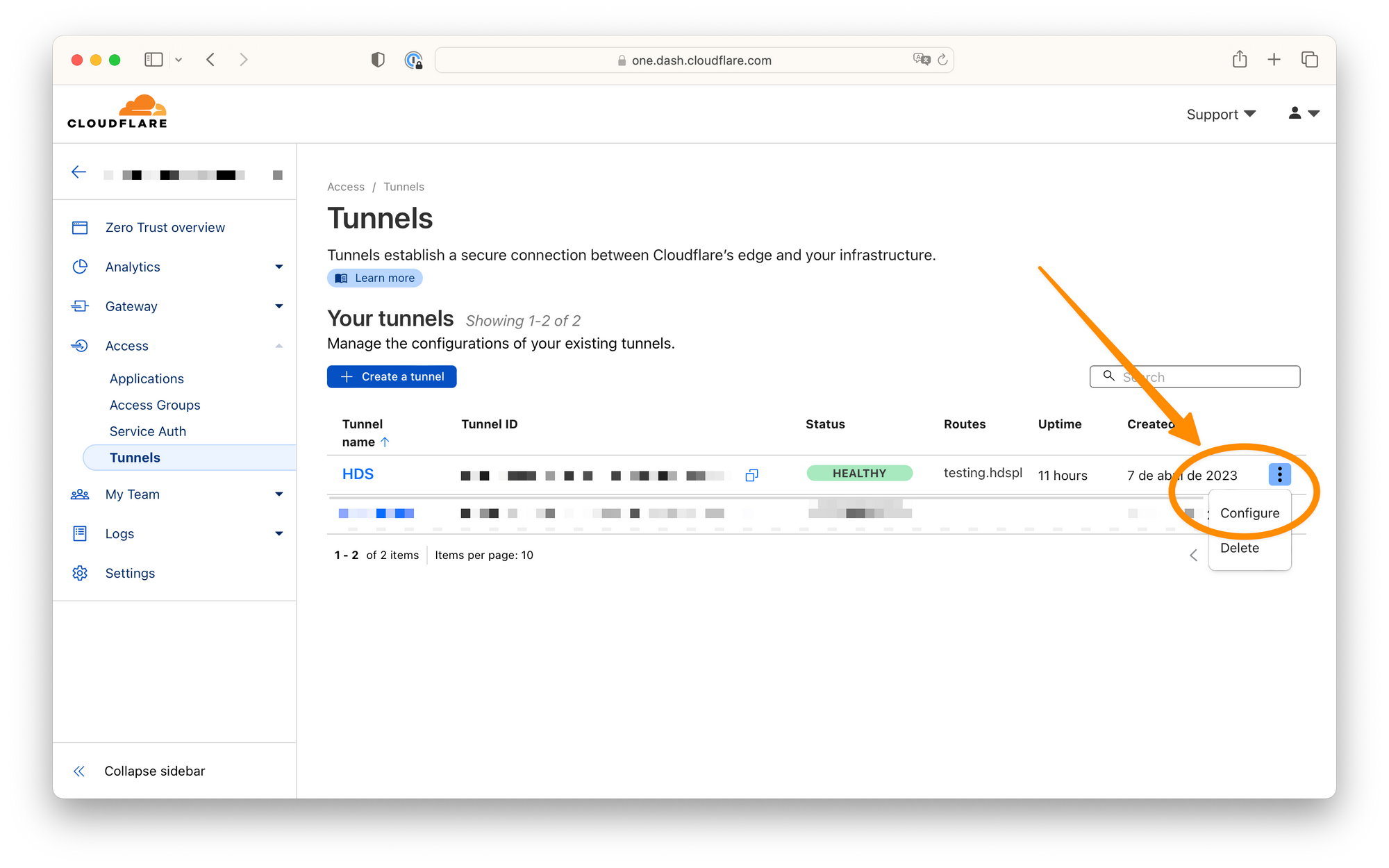The width and height of the screenshot is (1389, 868).
Task: Click the address bar showing one.dash.cloudflare.com
Action: click(694, 60)
